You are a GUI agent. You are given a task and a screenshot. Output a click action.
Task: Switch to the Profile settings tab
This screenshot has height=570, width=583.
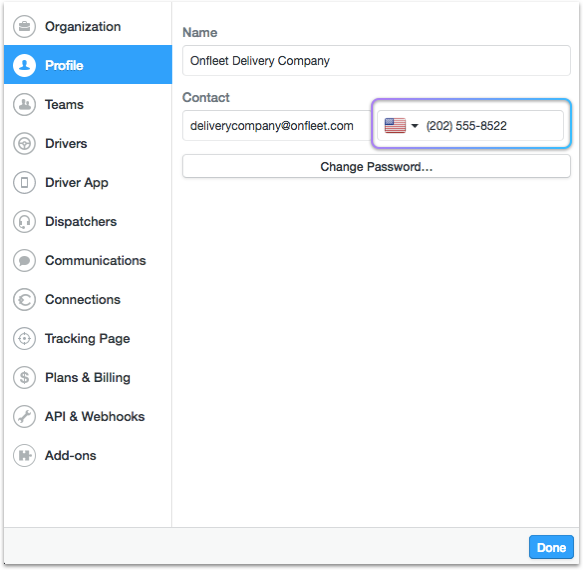coord(88,65)
